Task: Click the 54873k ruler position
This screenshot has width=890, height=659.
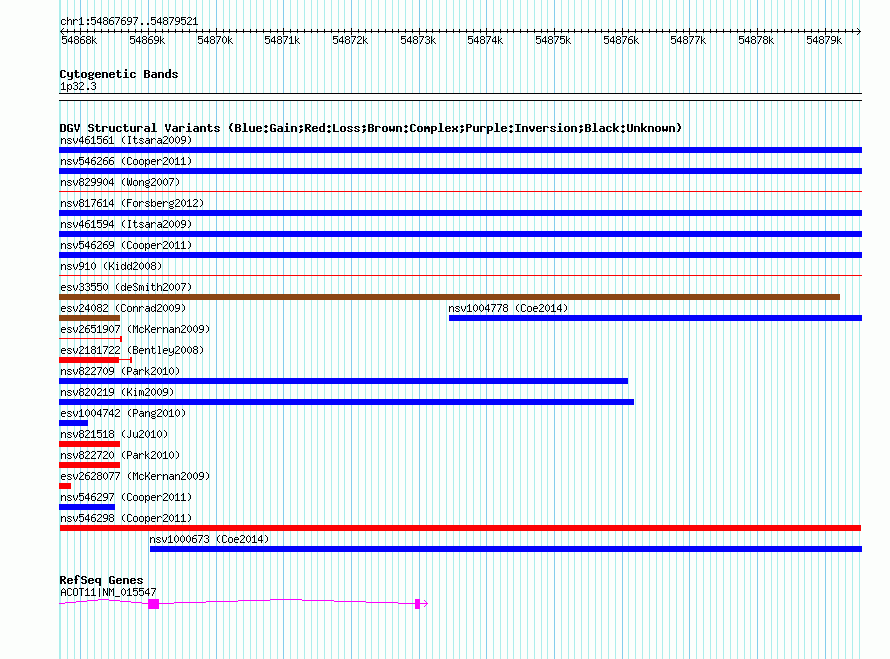Action: 418,40
